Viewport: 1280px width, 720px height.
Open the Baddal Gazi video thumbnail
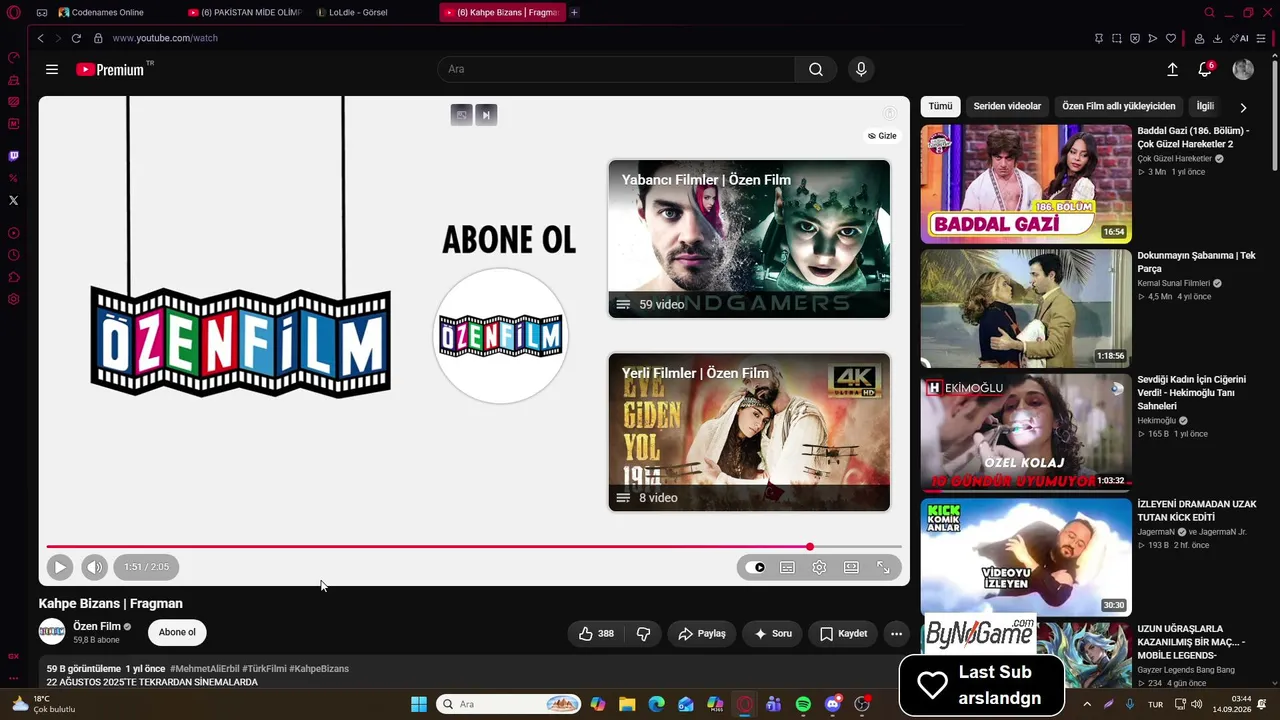click(x=1026, y=184)
